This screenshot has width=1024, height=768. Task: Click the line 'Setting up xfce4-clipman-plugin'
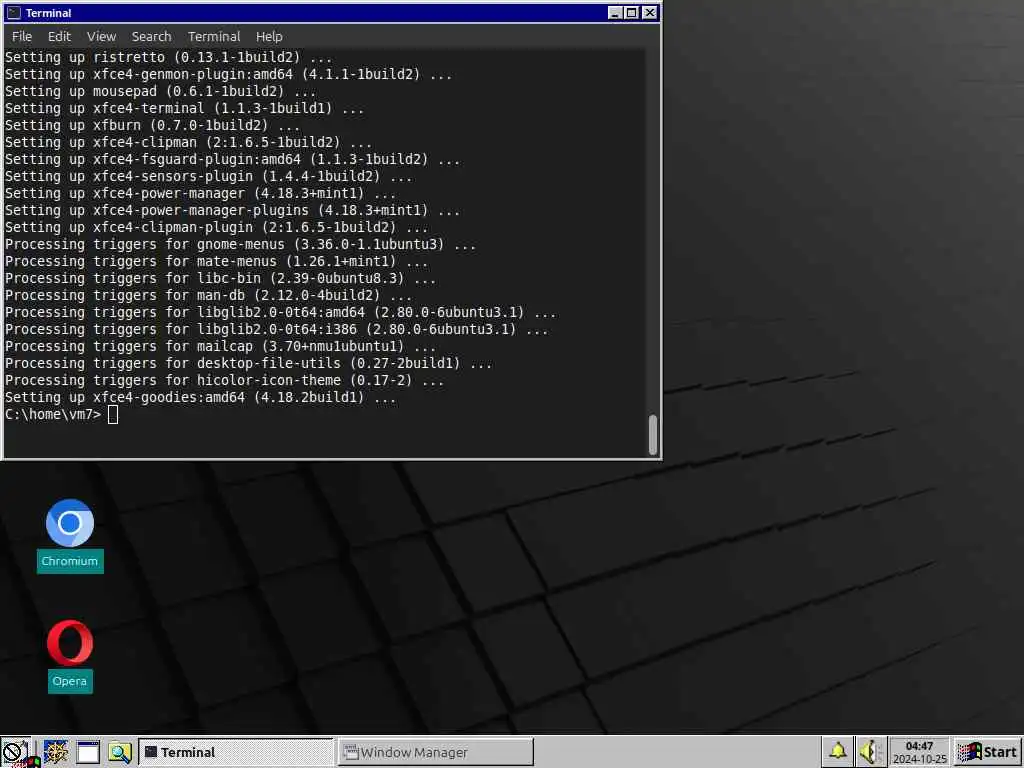point(217,227)
